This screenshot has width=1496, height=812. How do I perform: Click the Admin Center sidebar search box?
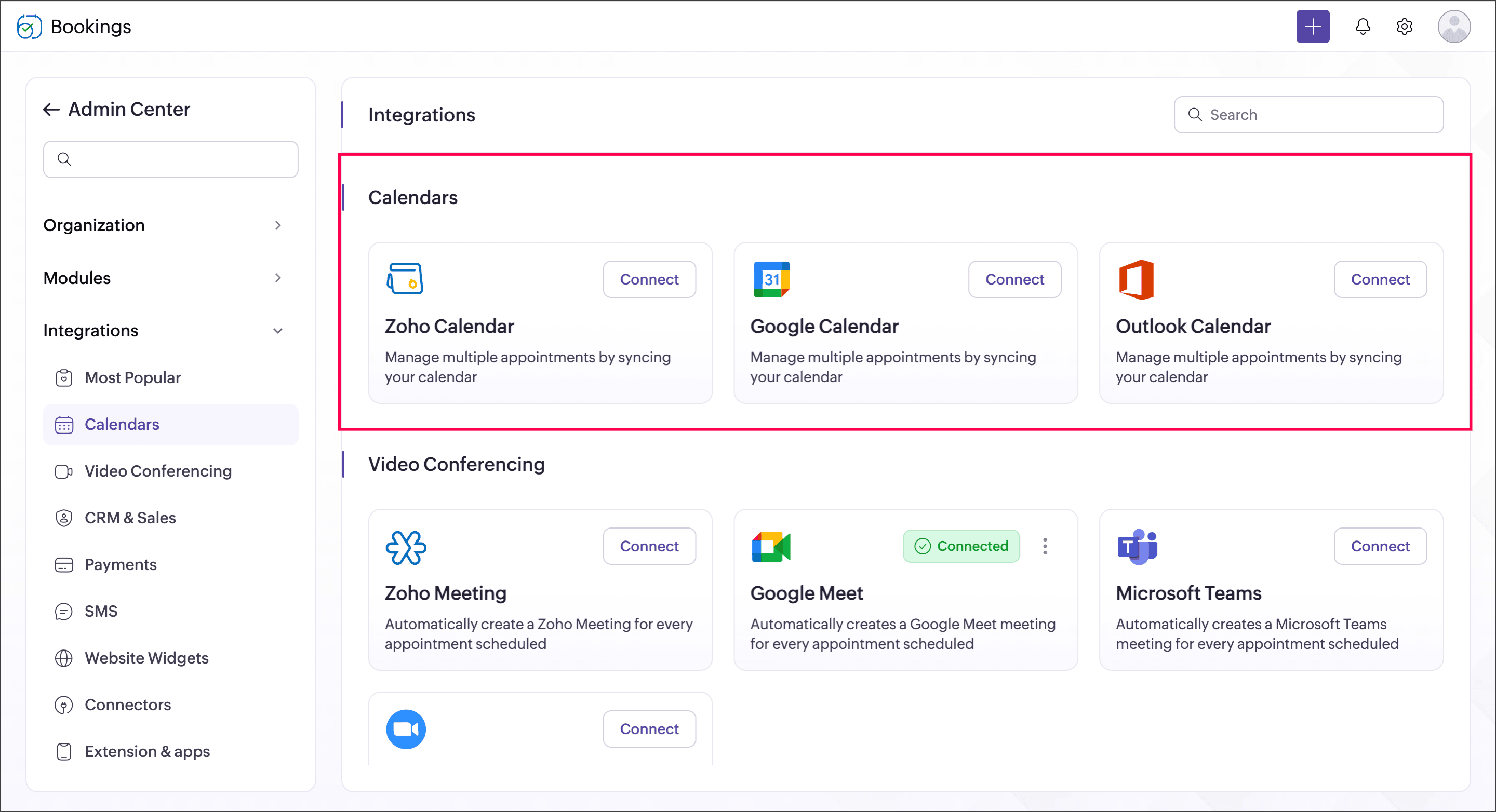coord(171,159)
